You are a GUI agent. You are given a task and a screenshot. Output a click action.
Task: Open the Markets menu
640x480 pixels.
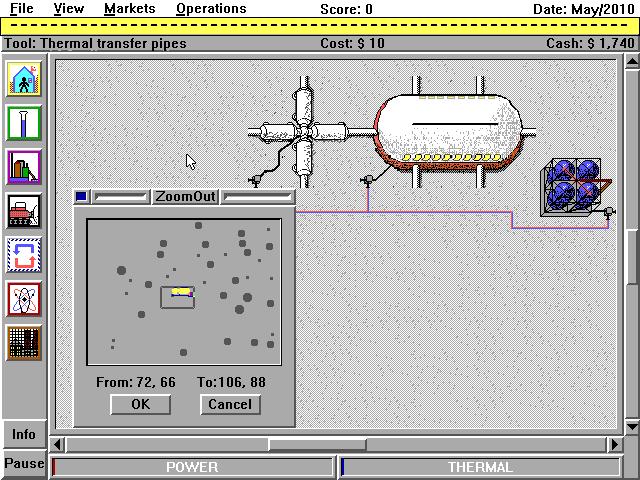tap(130, 9)
